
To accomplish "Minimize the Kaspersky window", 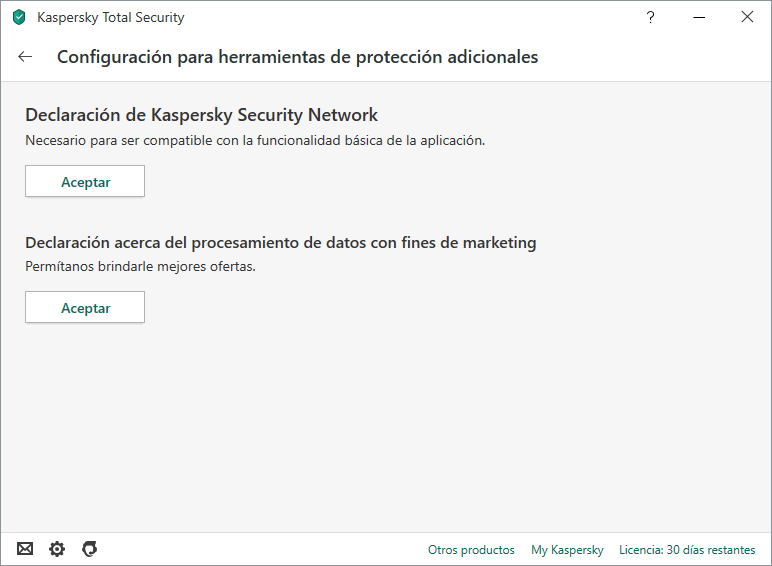I will [x=699, y=17].
